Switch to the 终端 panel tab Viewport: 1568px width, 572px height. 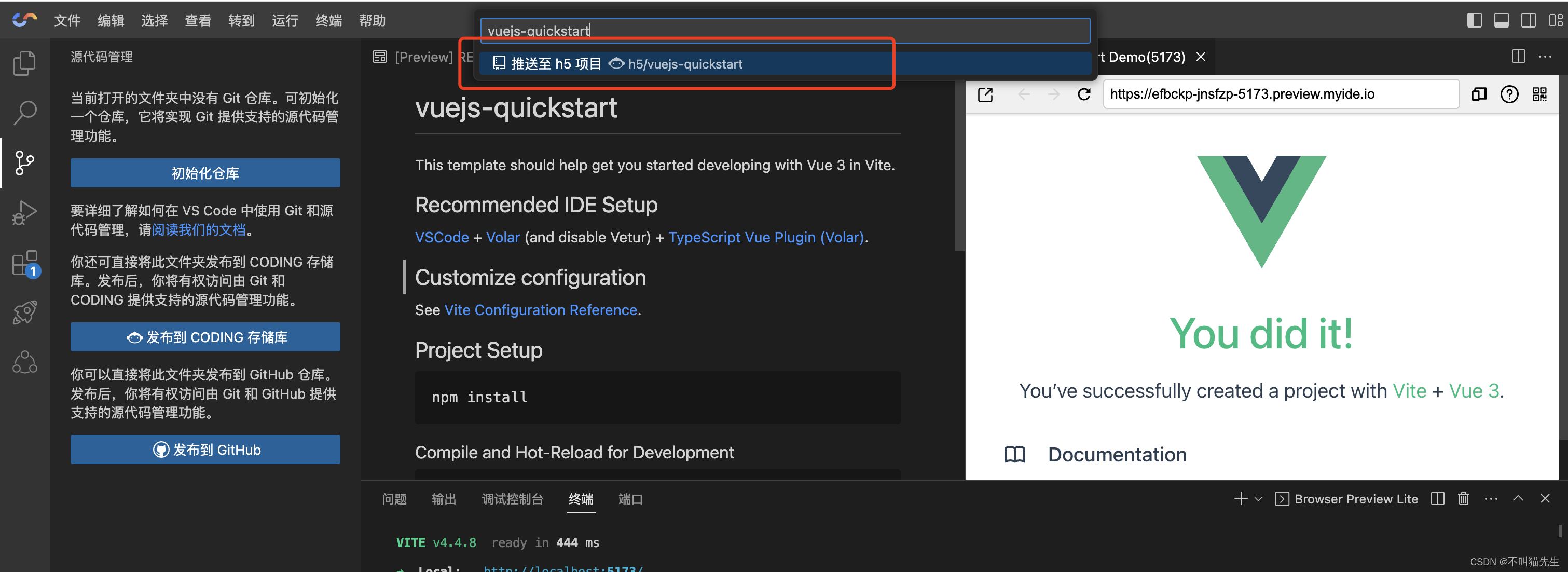click(x=581, y=499)
